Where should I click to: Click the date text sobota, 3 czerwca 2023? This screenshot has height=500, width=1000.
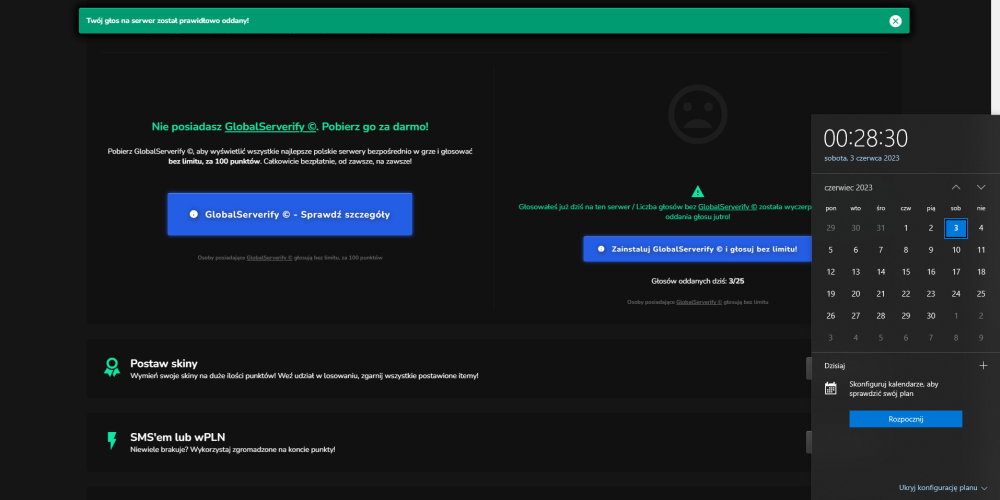coord(862,158)
